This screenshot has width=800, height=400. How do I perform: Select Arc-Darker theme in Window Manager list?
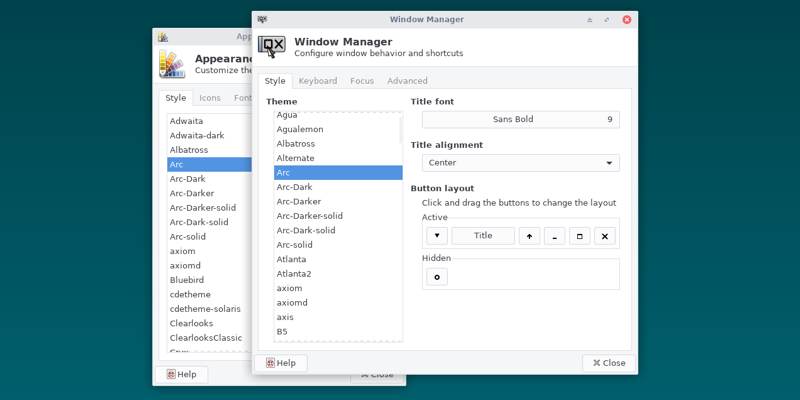point(300,201)
